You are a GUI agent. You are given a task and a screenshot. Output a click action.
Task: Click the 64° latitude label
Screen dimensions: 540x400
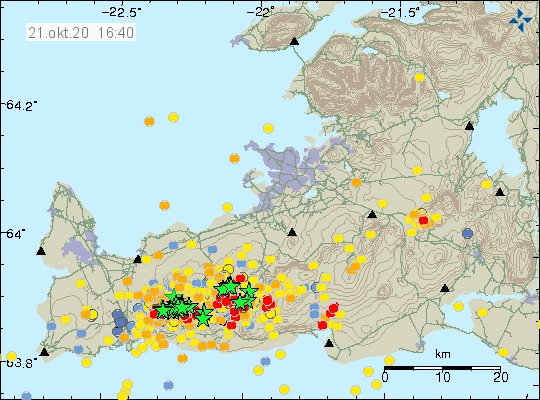pos(14,234)
